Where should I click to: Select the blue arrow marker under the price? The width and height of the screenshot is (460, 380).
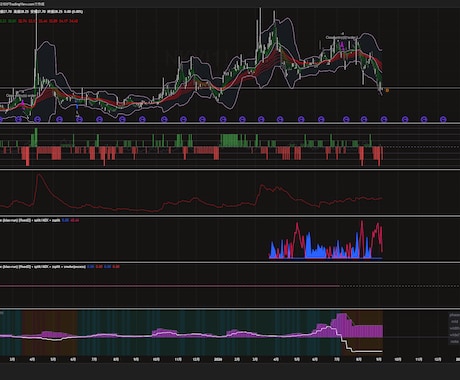(x=77, y=106)
